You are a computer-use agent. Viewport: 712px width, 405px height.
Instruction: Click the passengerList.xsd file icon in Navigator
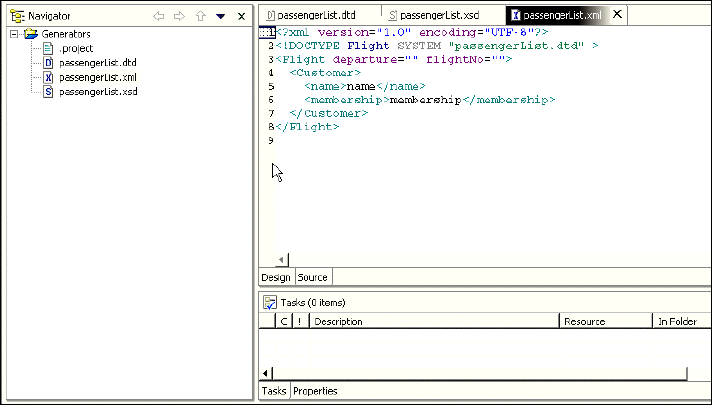(48, 92)
